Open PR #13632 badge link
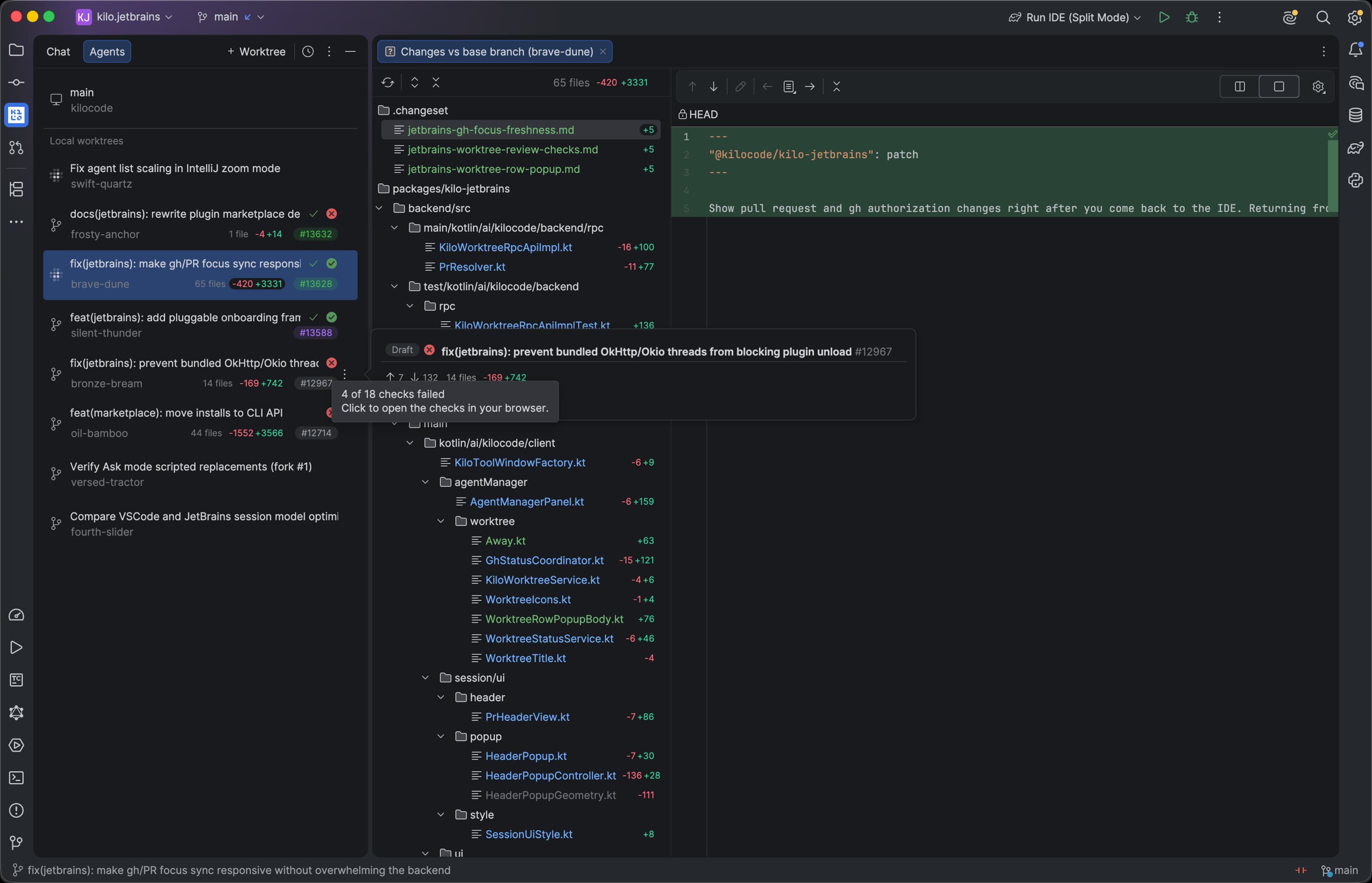The height and width of the screenshot is (883, 1372). point(315,234)
